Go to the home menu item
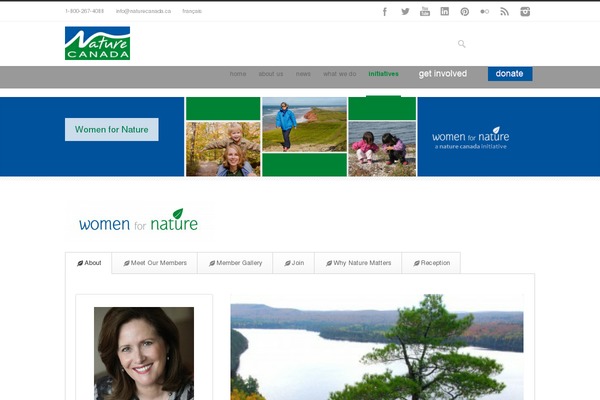The width and height of the screenshot is (600, 400). pos(238,74)
